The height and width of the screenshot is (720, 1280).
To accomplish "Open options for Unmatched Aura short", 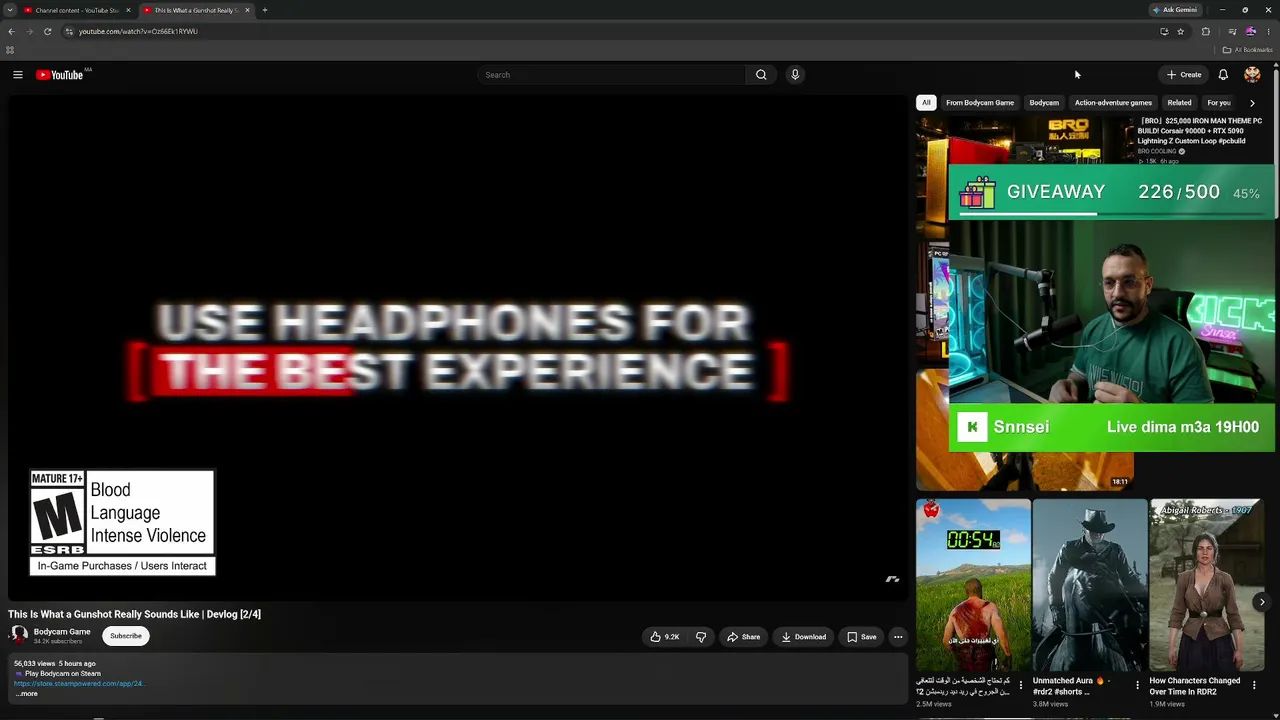I will click(x=1137, y=686).
